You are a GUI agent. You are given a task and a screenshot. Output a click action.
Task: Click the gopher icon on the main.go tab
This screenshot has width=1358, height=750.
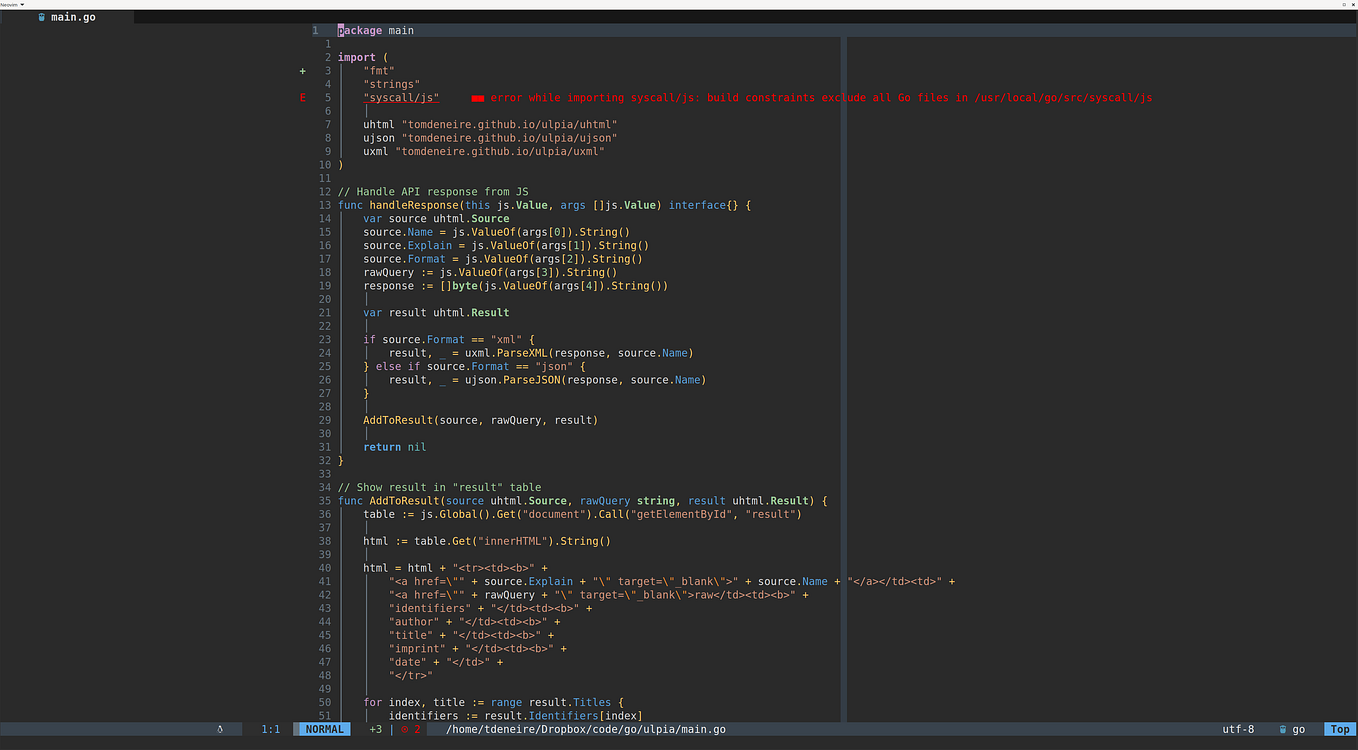(x=42, y=17)
